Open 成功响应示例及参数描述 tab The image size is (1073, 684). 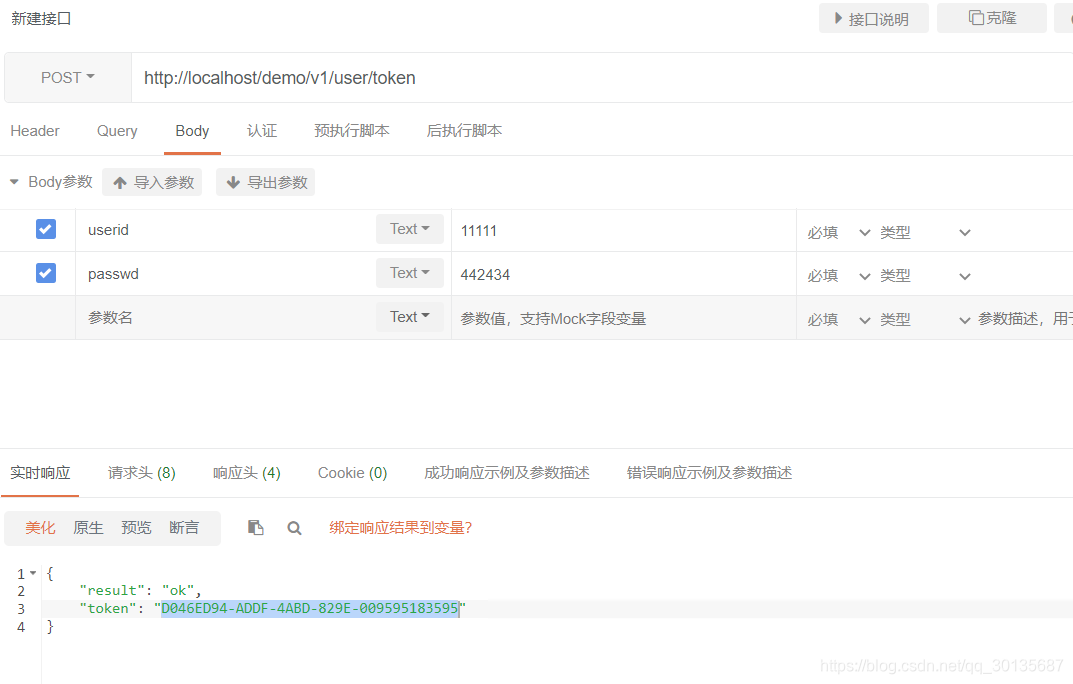pyautogui.click(x=507, y=473)
